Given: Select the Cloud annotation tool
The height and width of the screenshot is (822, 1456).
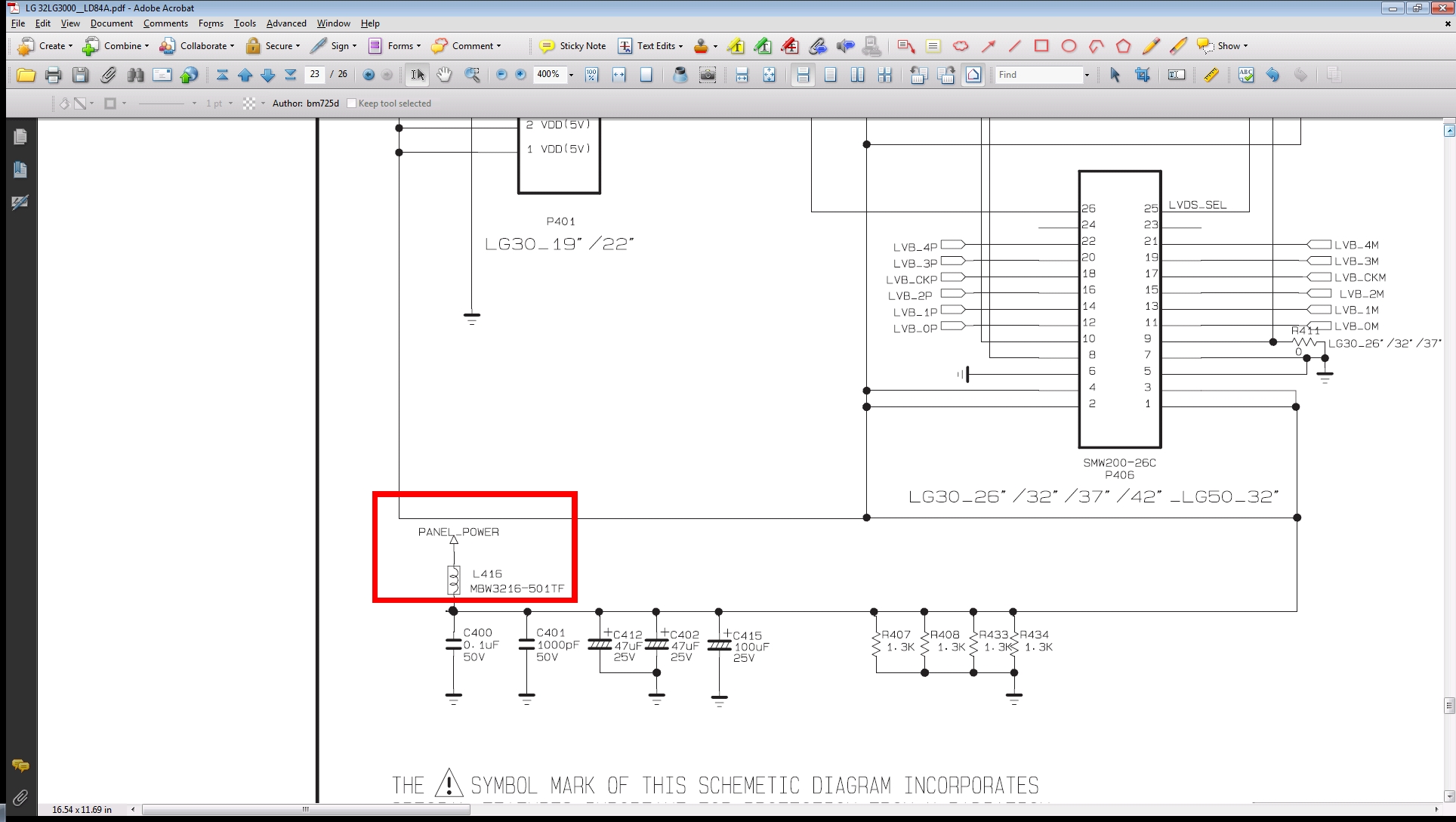Looking at the screenshot, I should pos(960,46).
